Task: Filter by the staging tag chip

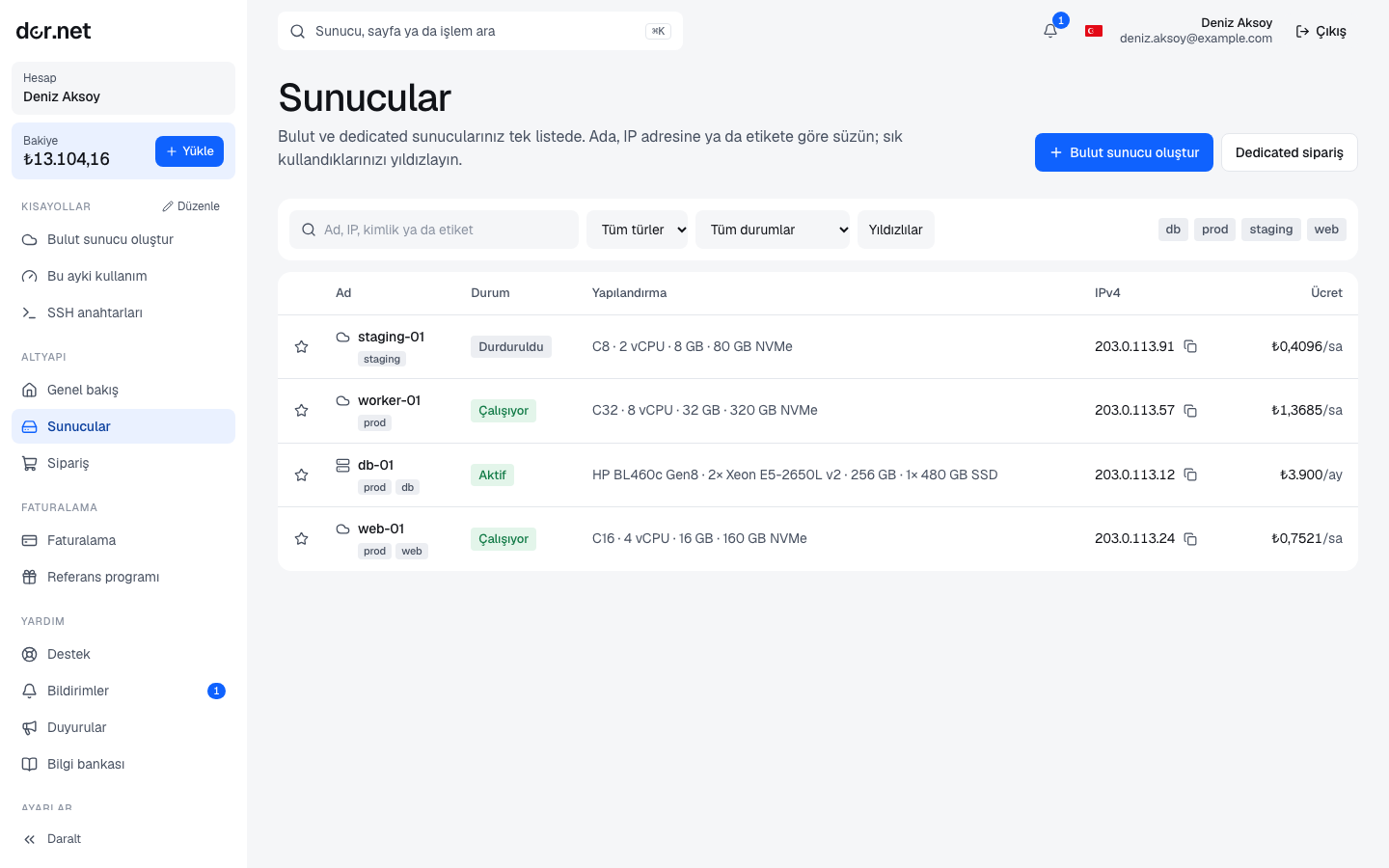Action: pos(1271,230)
